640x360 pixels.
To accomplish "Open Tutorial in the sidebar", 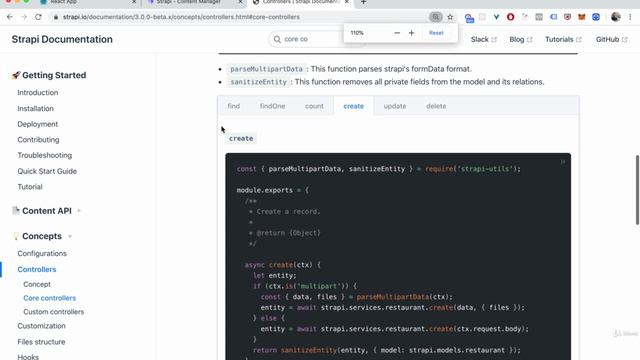I will click(x=30, y=187).
